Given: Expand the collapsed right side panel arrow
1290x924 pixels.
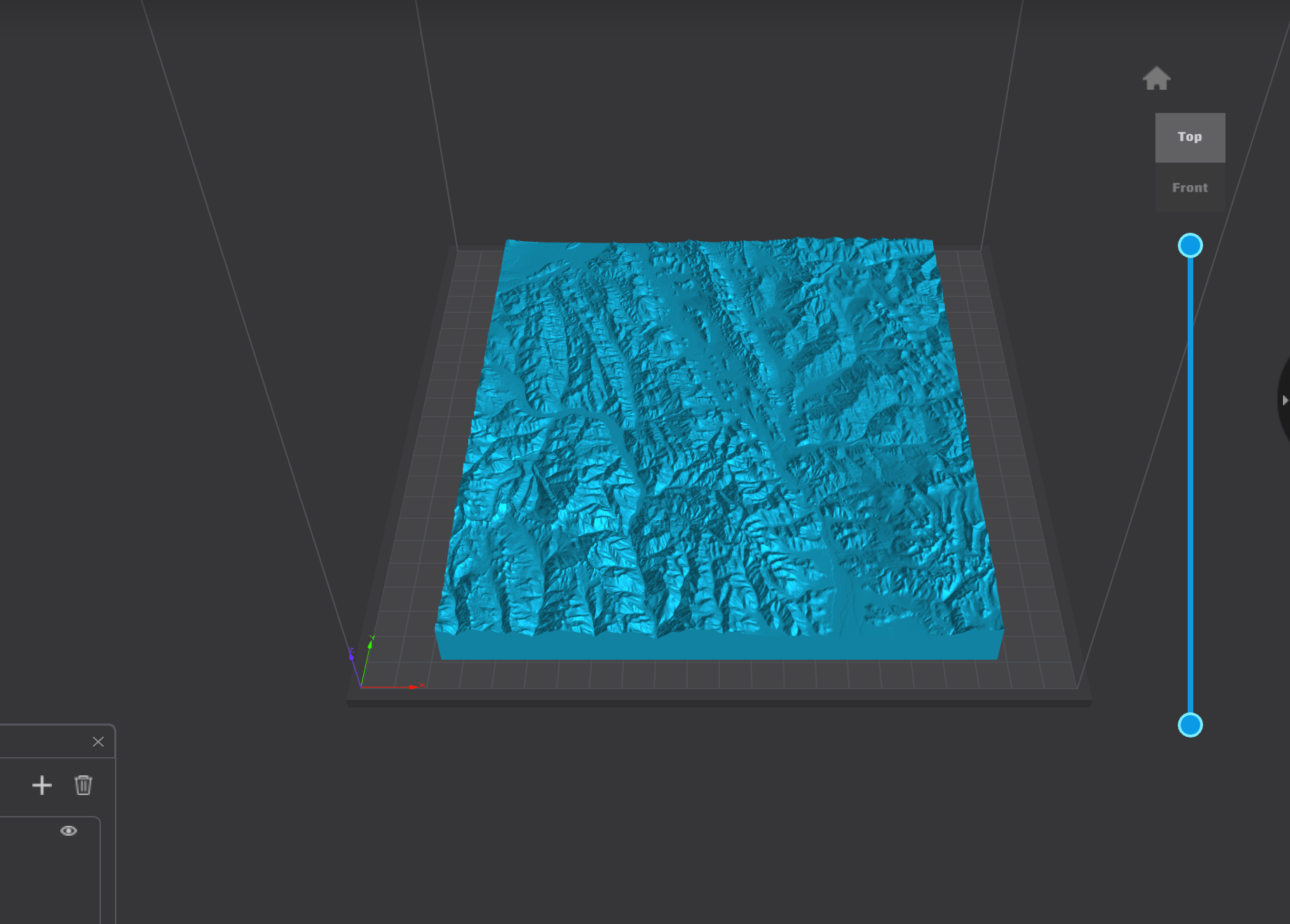Looking at the screenshot, I should pyautogui.click(x=1284, y=400).
